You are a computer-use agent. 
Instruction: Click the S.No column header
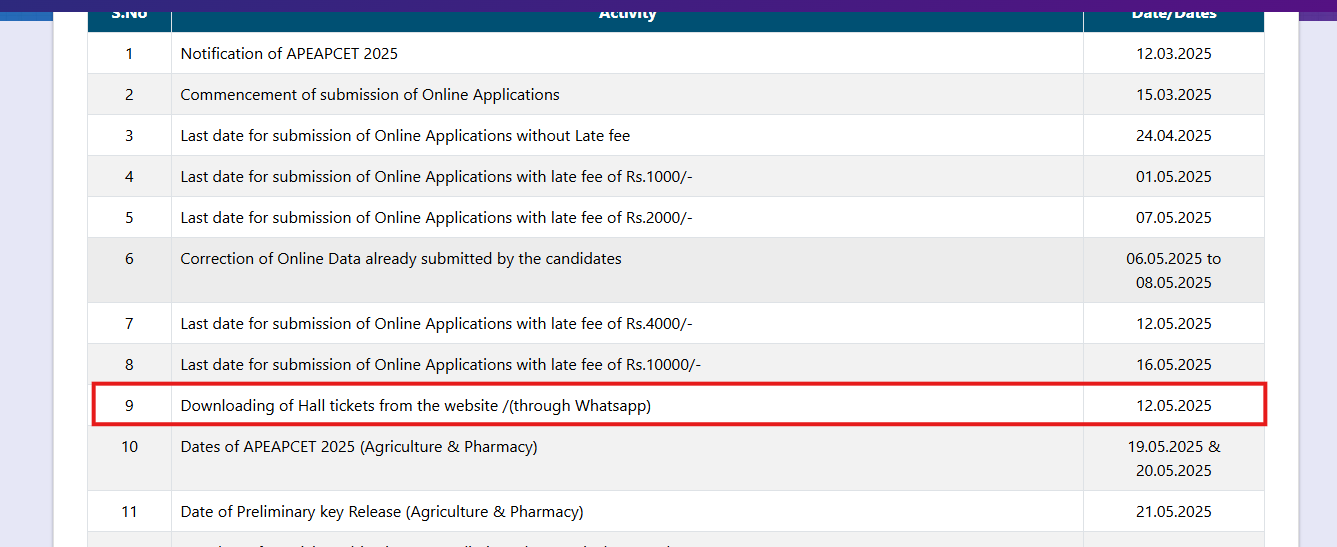[129, 15]
